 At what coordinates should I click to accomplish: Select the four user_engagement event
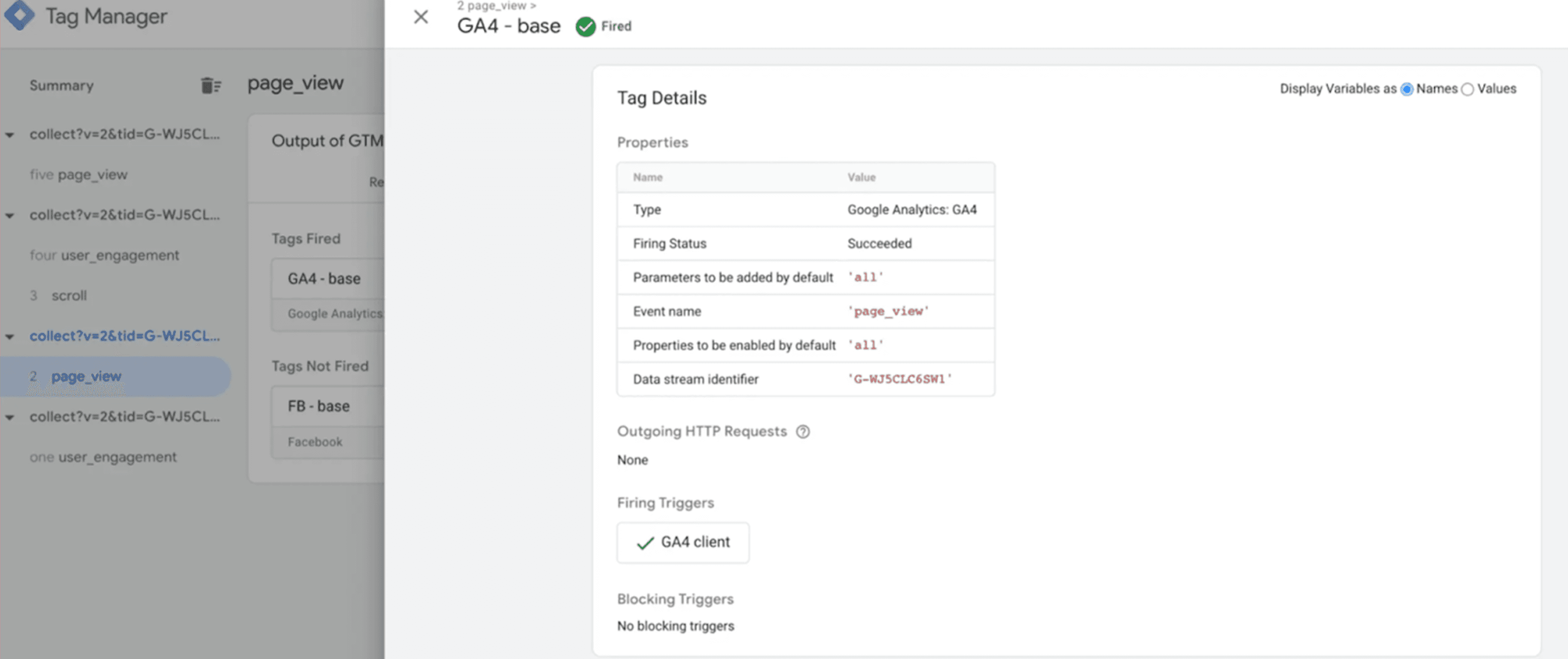tap(104, 255)
